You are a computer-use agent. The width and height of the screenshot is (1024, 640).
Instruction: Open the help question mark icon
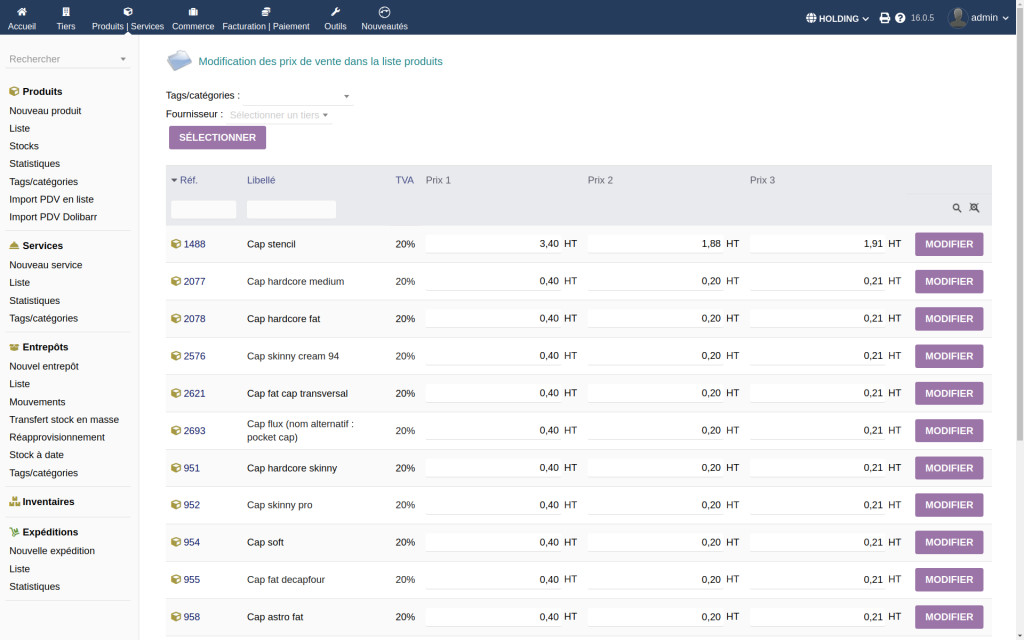(x=900, y=18)
